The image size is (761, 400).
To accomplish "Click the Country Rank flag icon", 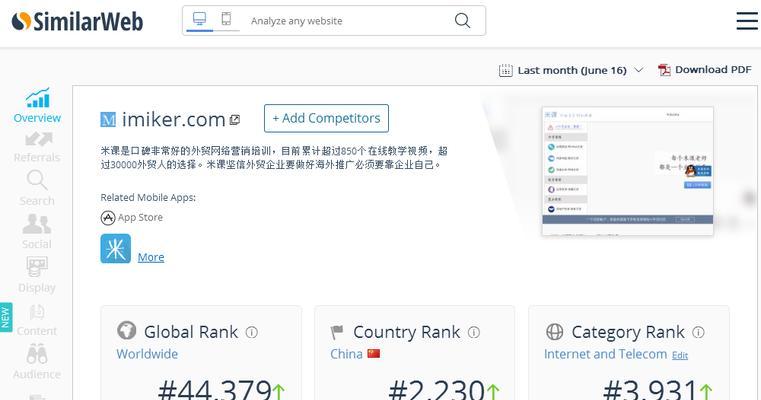I will coord(337,332).
